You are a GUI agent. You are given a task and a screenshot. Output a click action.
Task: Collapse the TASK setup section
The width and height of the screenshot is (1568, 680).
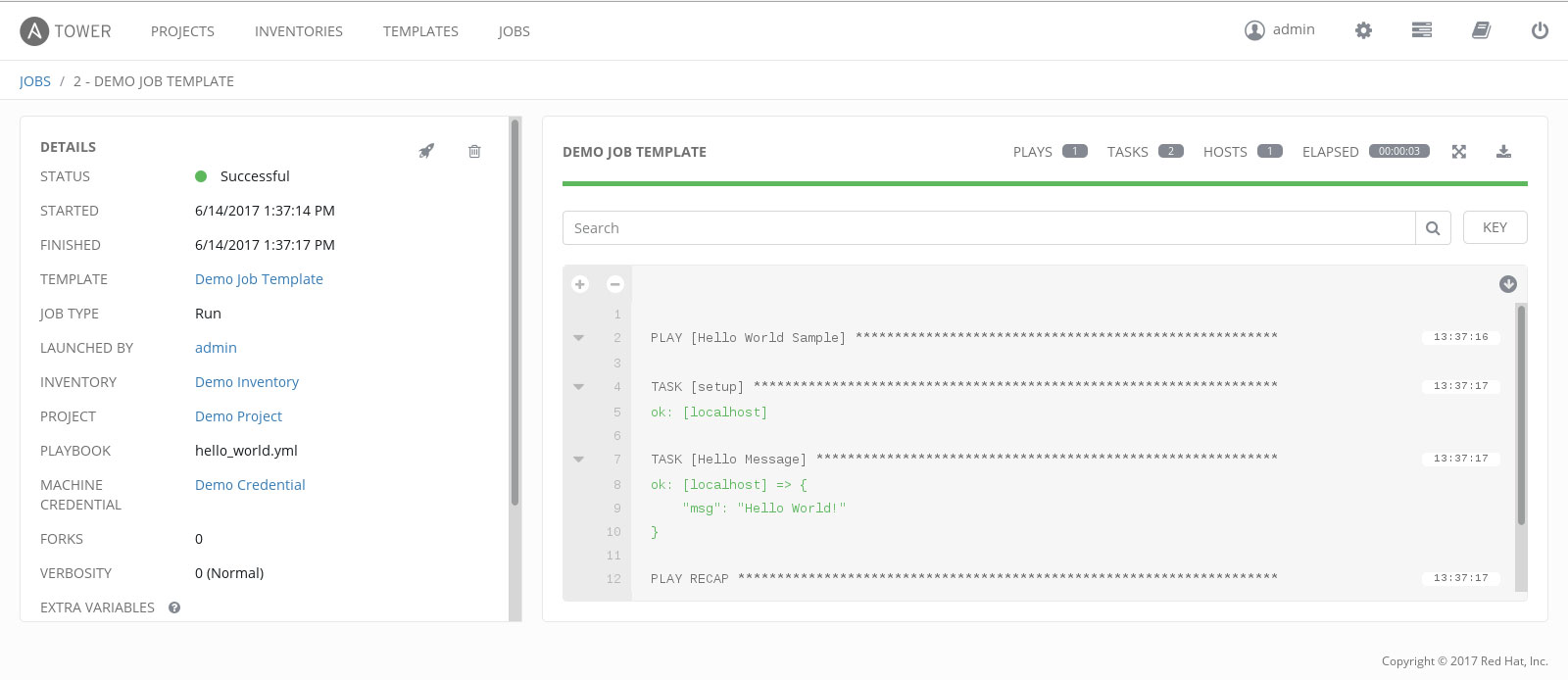579,387
